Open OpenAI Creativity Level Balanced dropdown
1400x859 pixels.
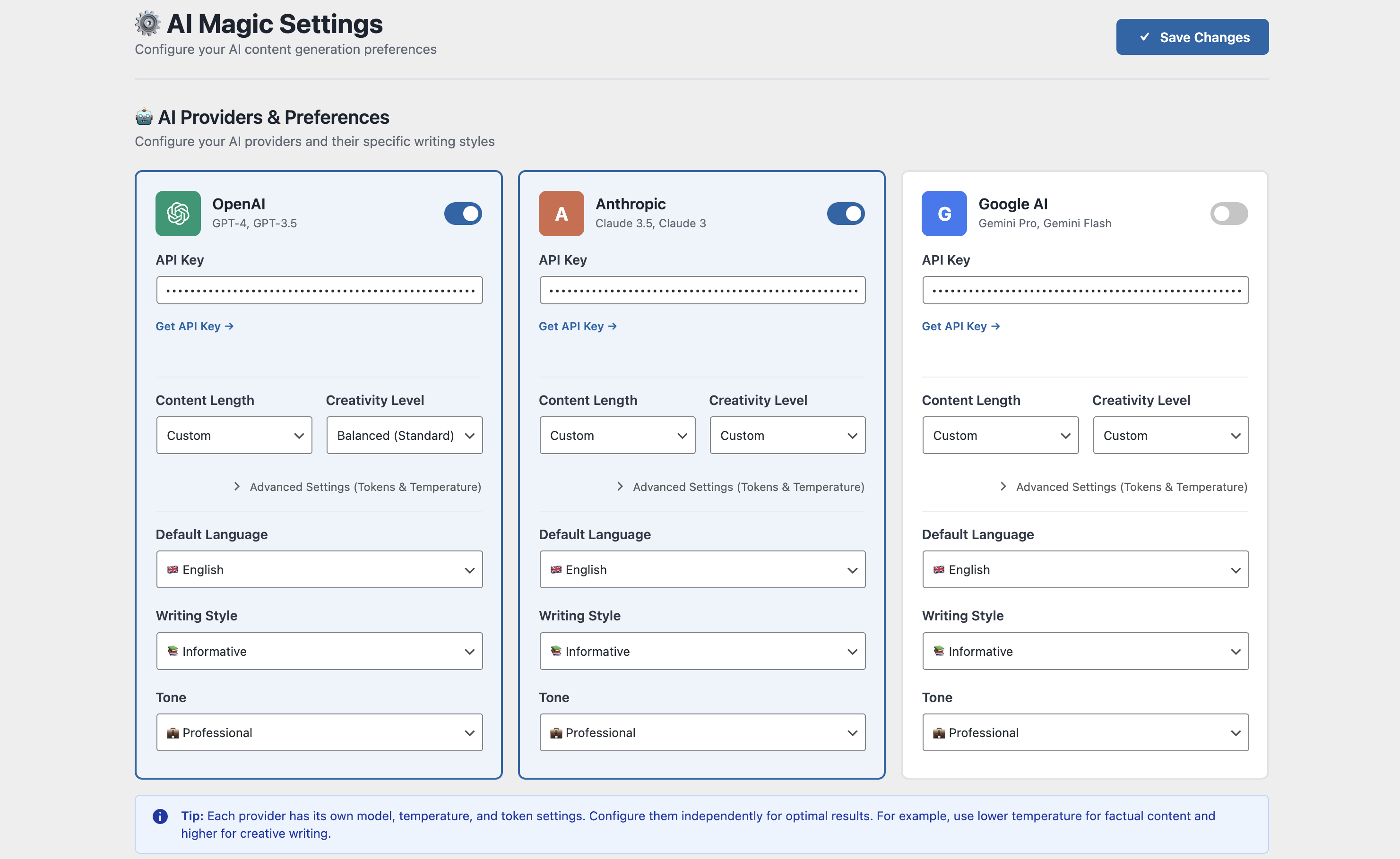tap(404, 435)
